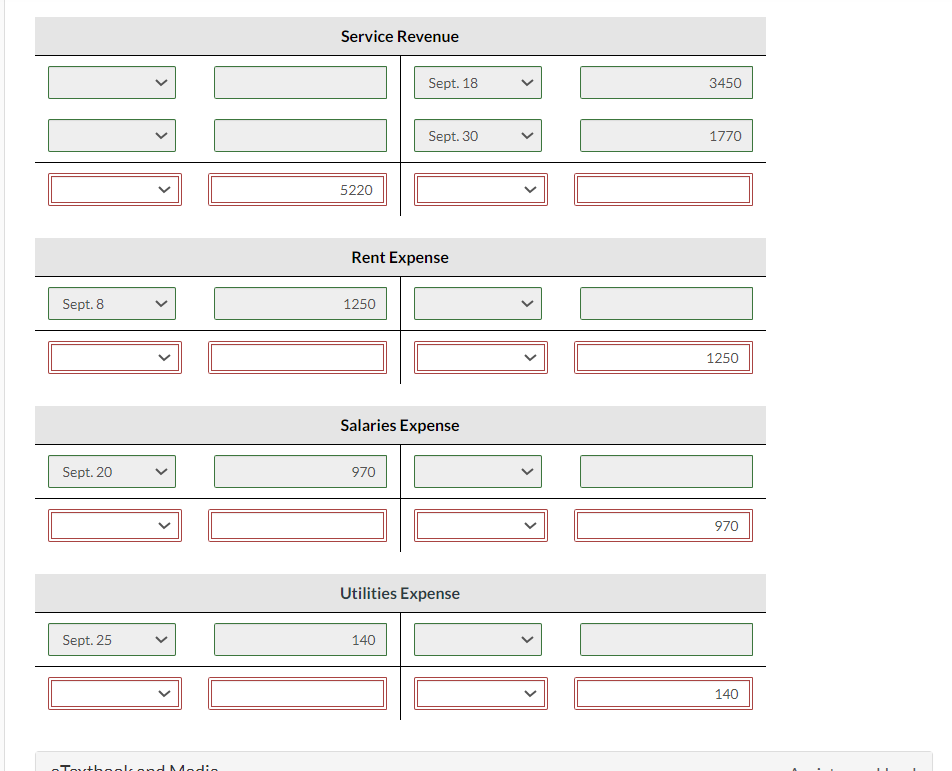Open the balance date dropdown in Salaries Expense
952x771 pixels.
tap(480, 525)
